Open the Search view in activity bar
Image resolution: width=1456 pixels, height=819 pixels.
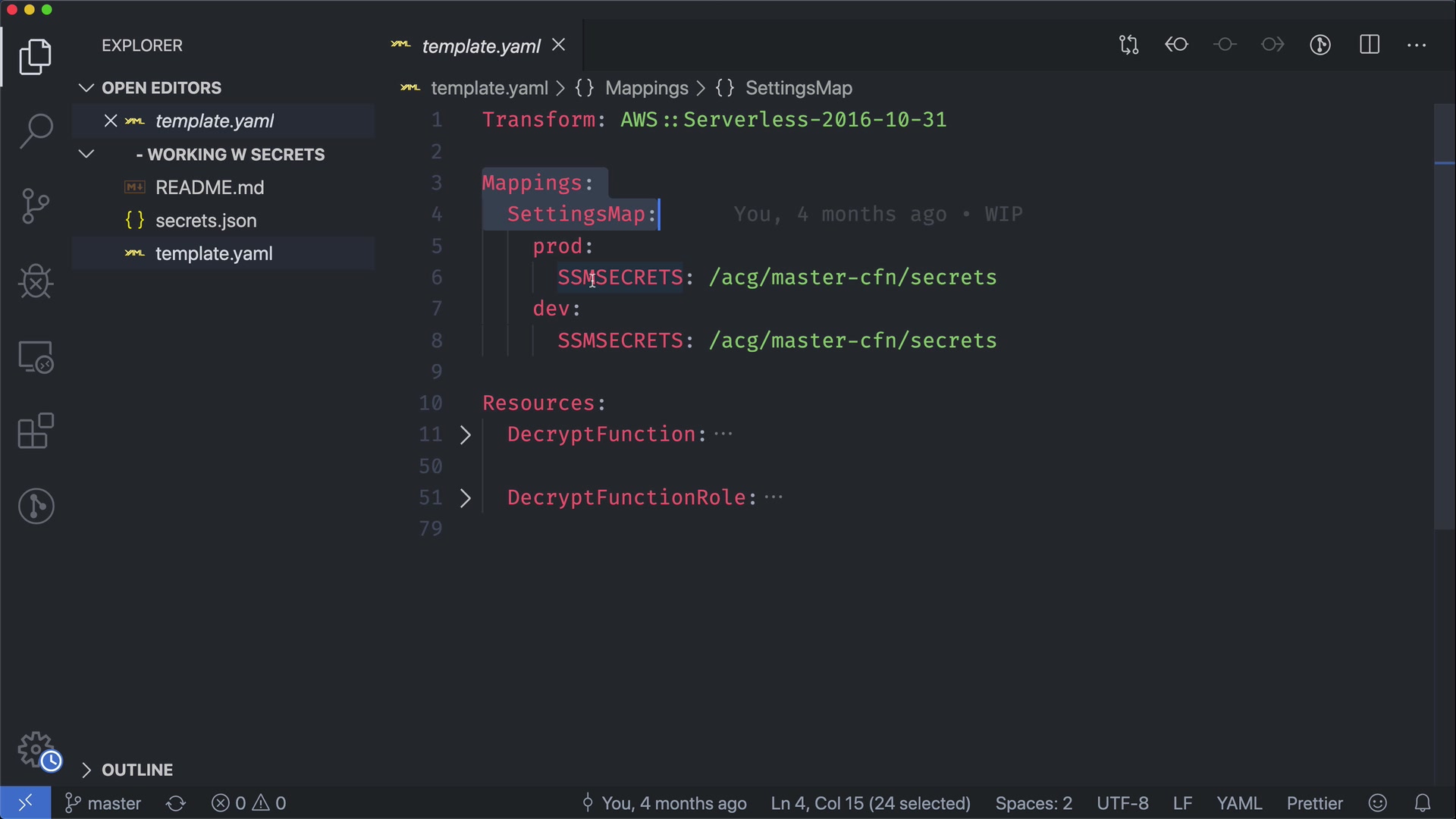36,131
